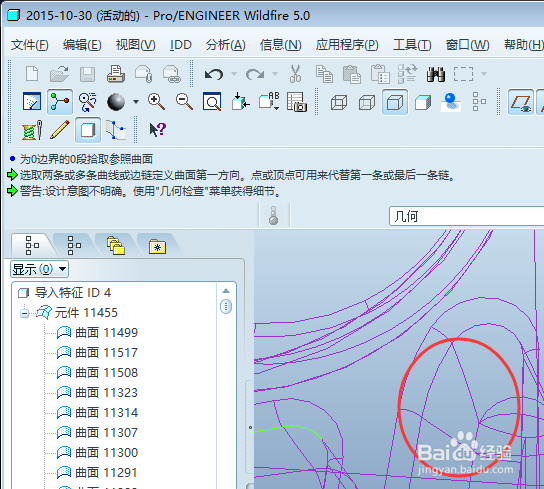Print using the printer icon
The image size is (544, 489).
click(x=116, y=74)
